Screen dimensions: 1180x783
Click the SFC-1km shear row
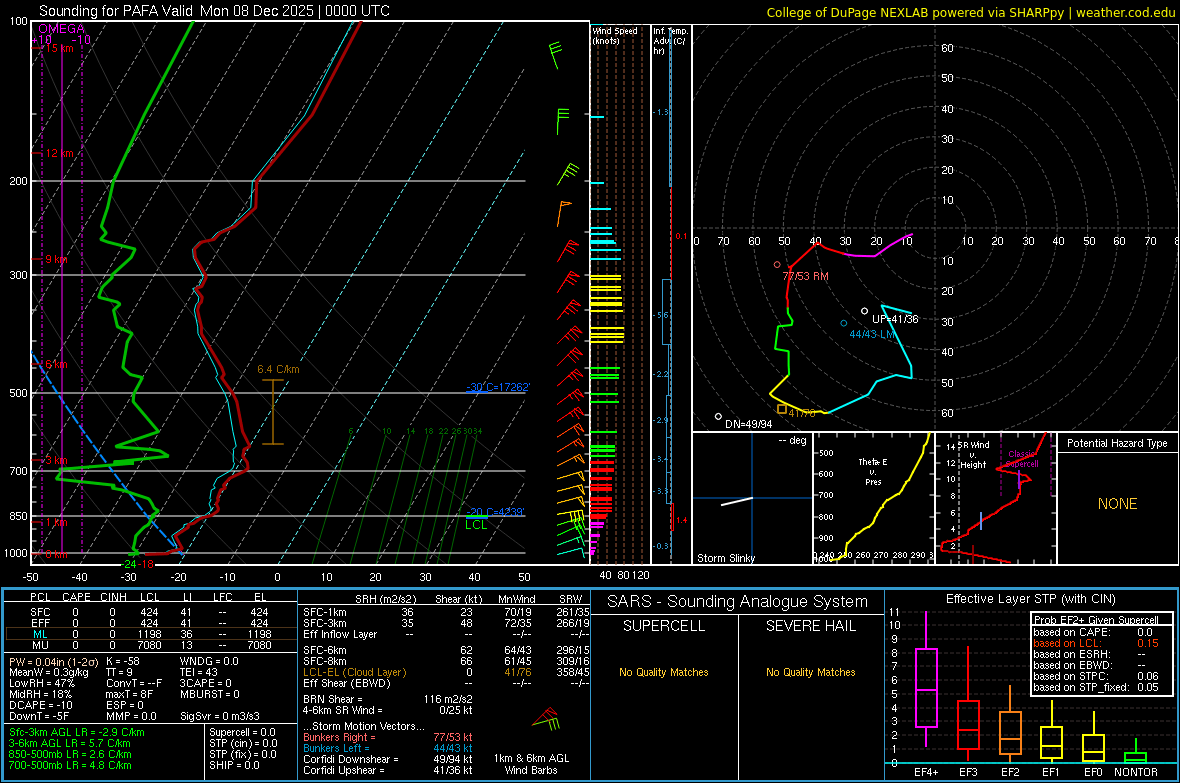click(446, 612)
